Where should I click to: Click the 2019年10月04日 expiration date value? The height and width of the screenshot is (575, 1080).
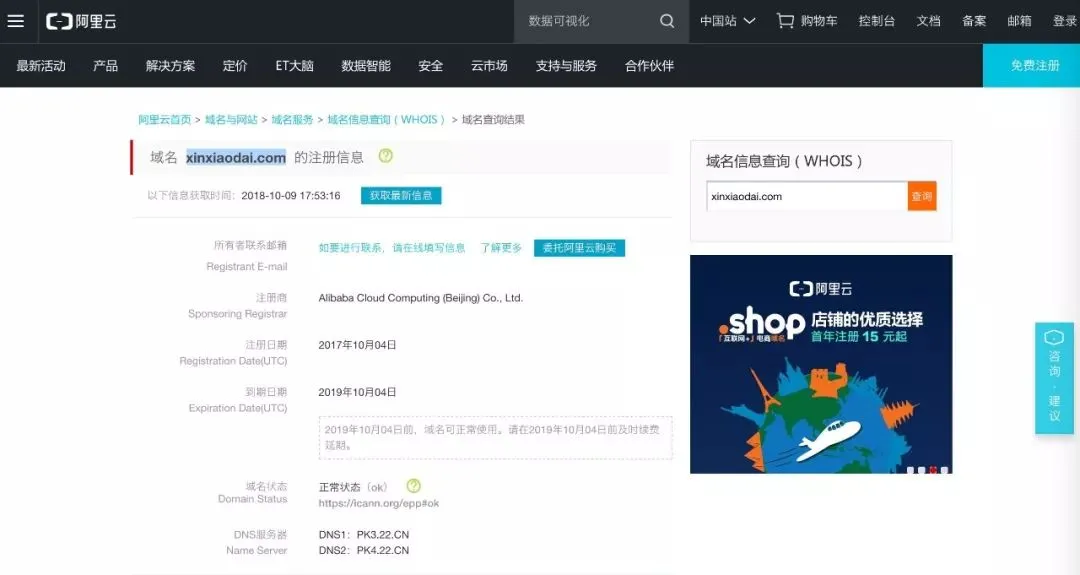(x=357, y=392)
